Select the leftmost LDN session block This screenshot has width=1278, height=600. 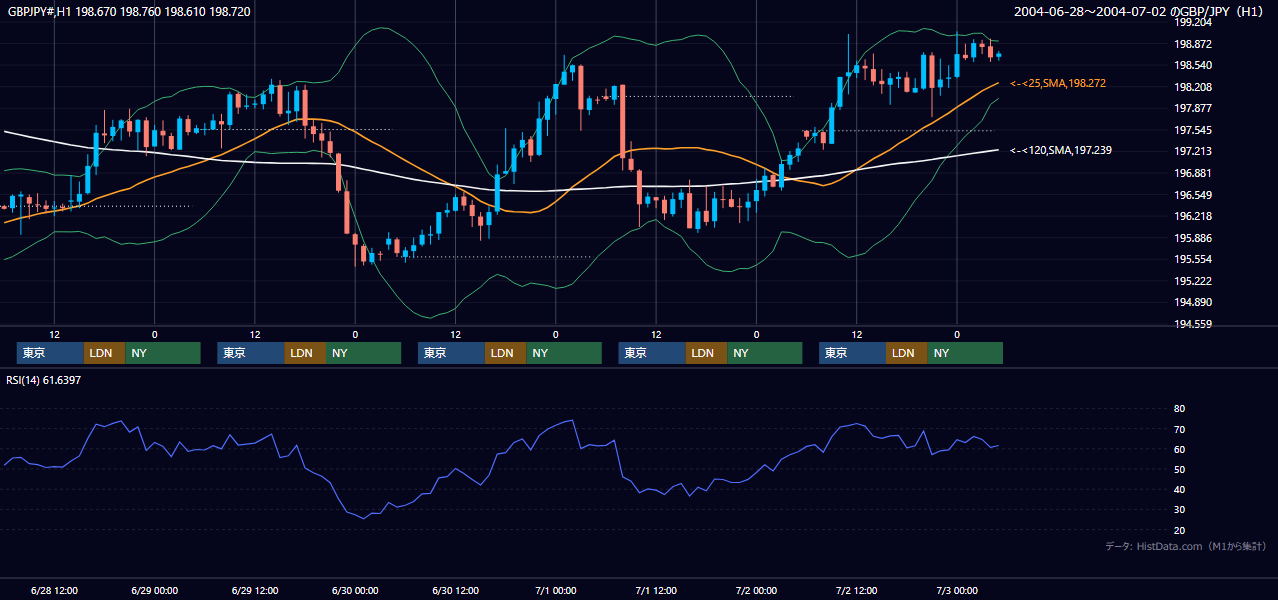pyautogui.click(x=104, y=353)
